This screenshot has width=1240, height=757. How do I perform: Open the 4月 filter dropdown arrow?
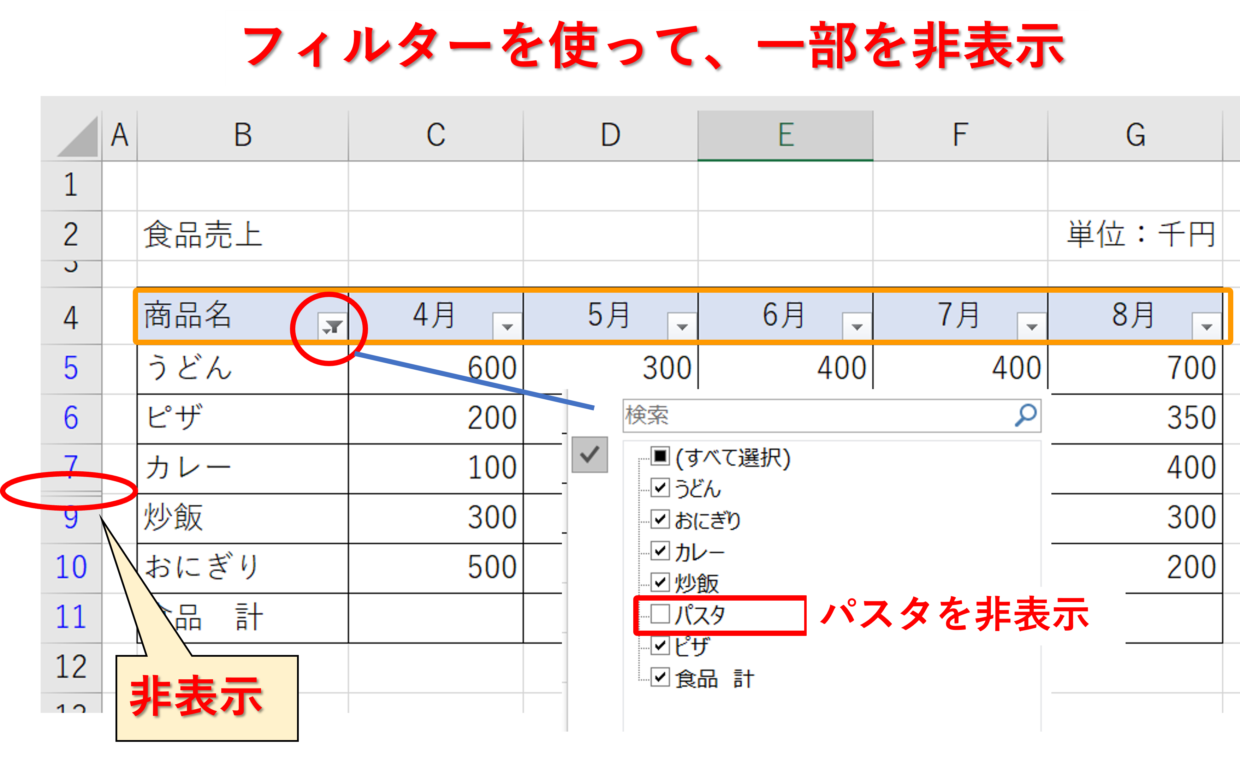[x=508, y=327]
